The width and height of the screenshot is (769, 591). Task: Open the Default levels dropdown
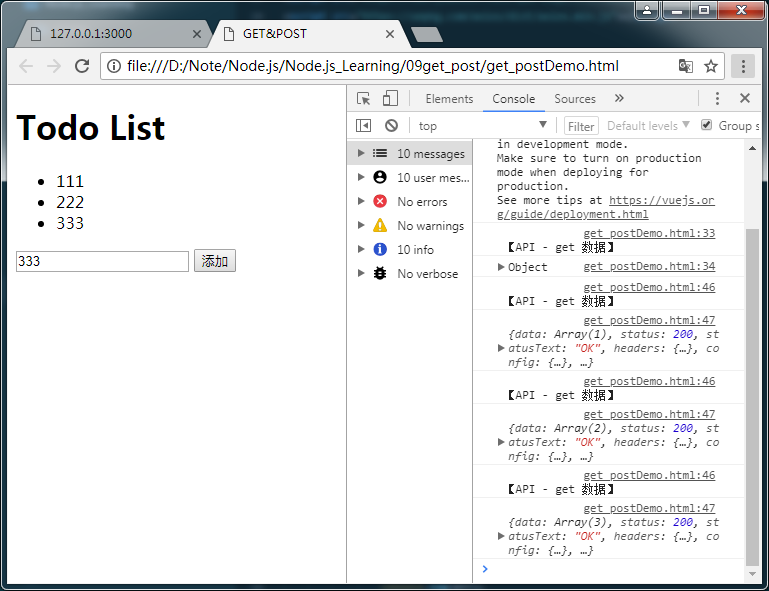tap(648, 126)
